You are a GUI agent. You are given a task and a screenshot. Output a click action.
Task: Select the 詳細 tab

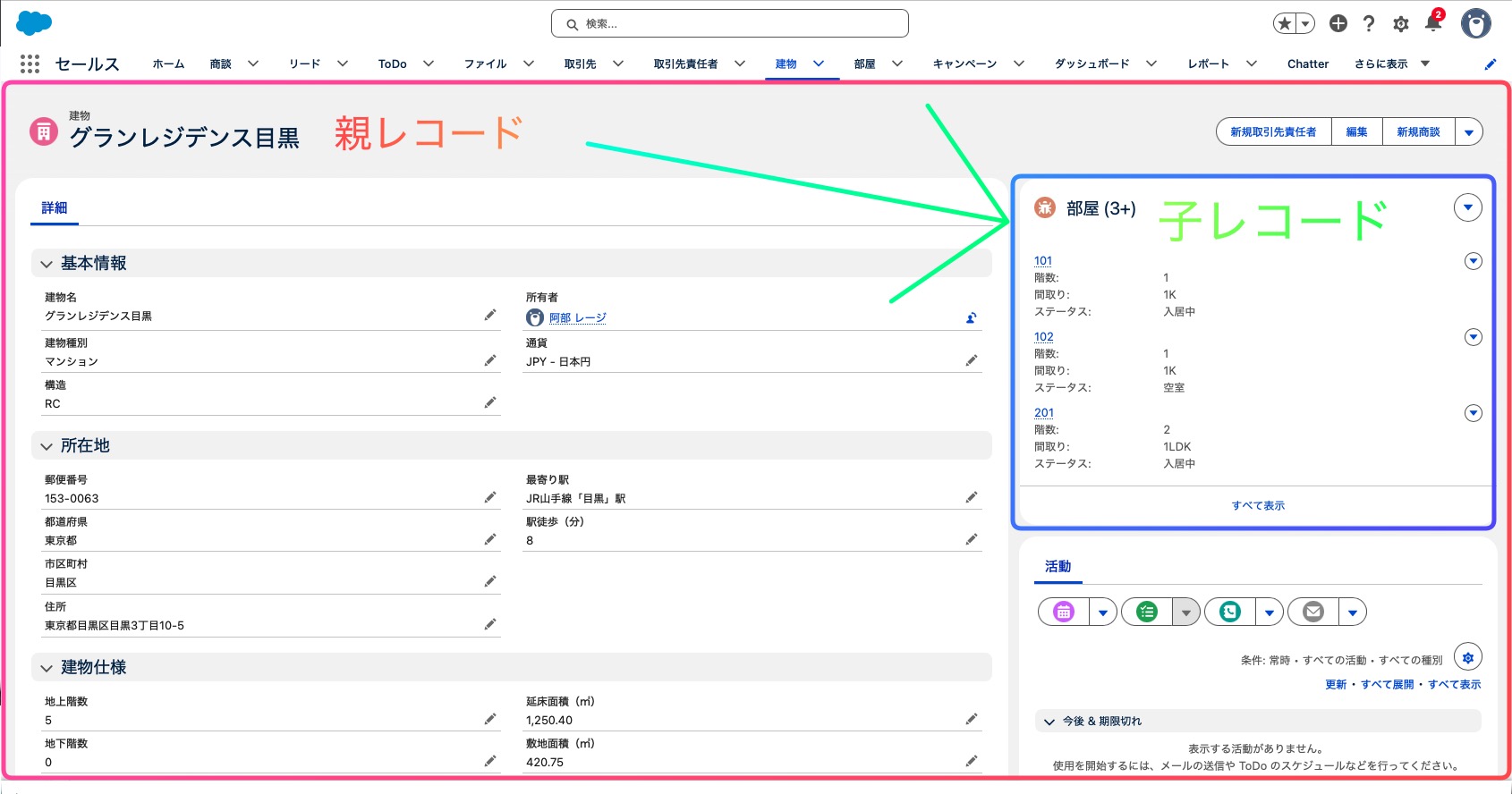click(x=55, y=207)
